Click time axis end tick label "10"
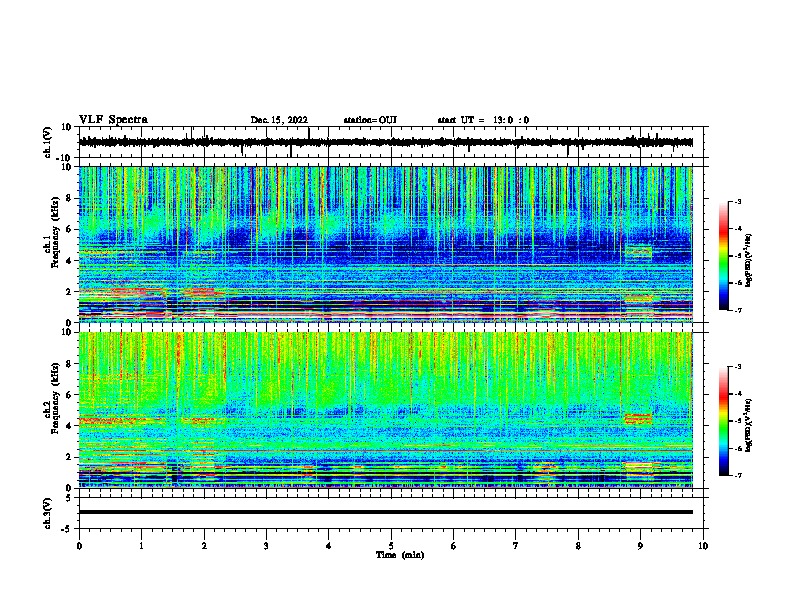 [x=703, y=546]
